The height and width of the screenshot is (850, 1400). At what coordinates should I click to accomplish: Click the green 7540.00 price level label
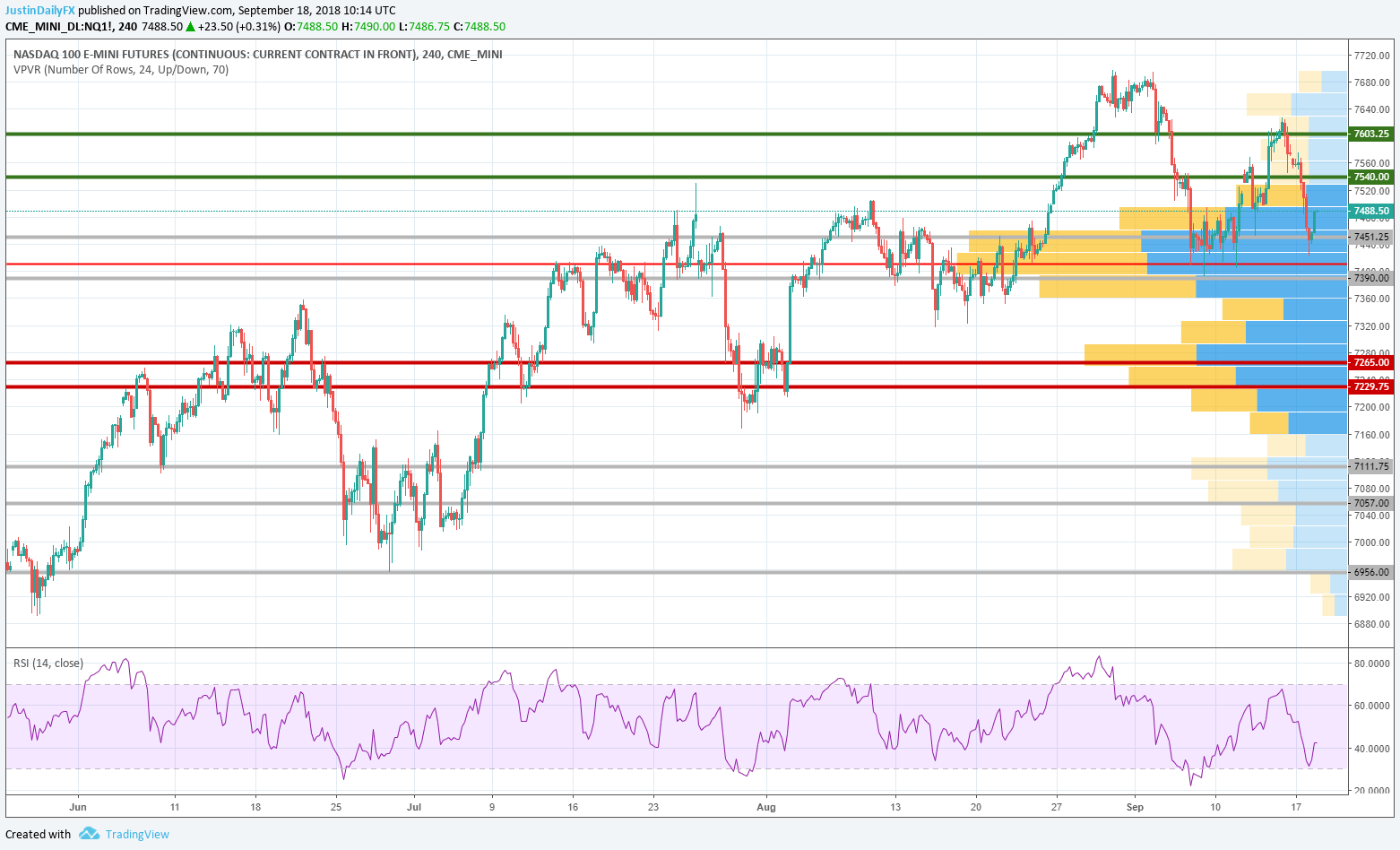1371,177
